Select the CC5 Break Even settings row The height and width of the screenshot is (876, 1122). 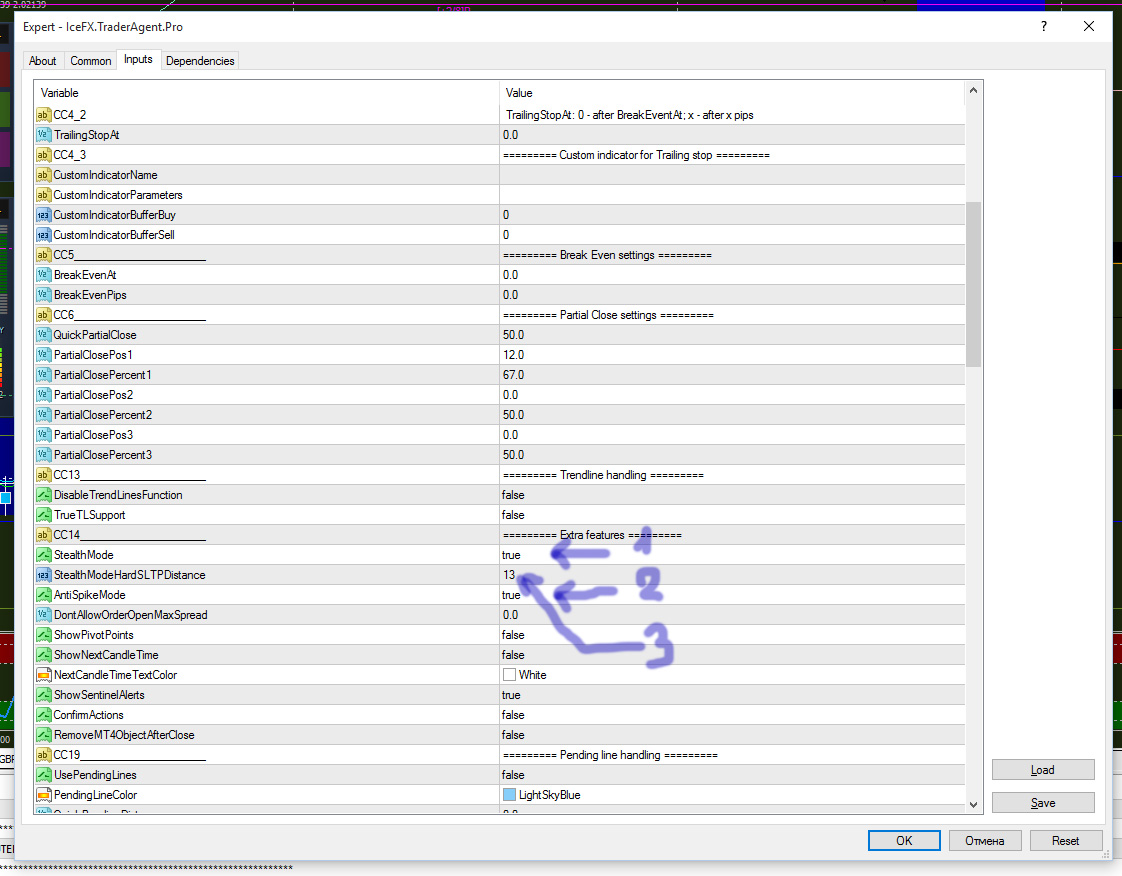pos(499,255)
